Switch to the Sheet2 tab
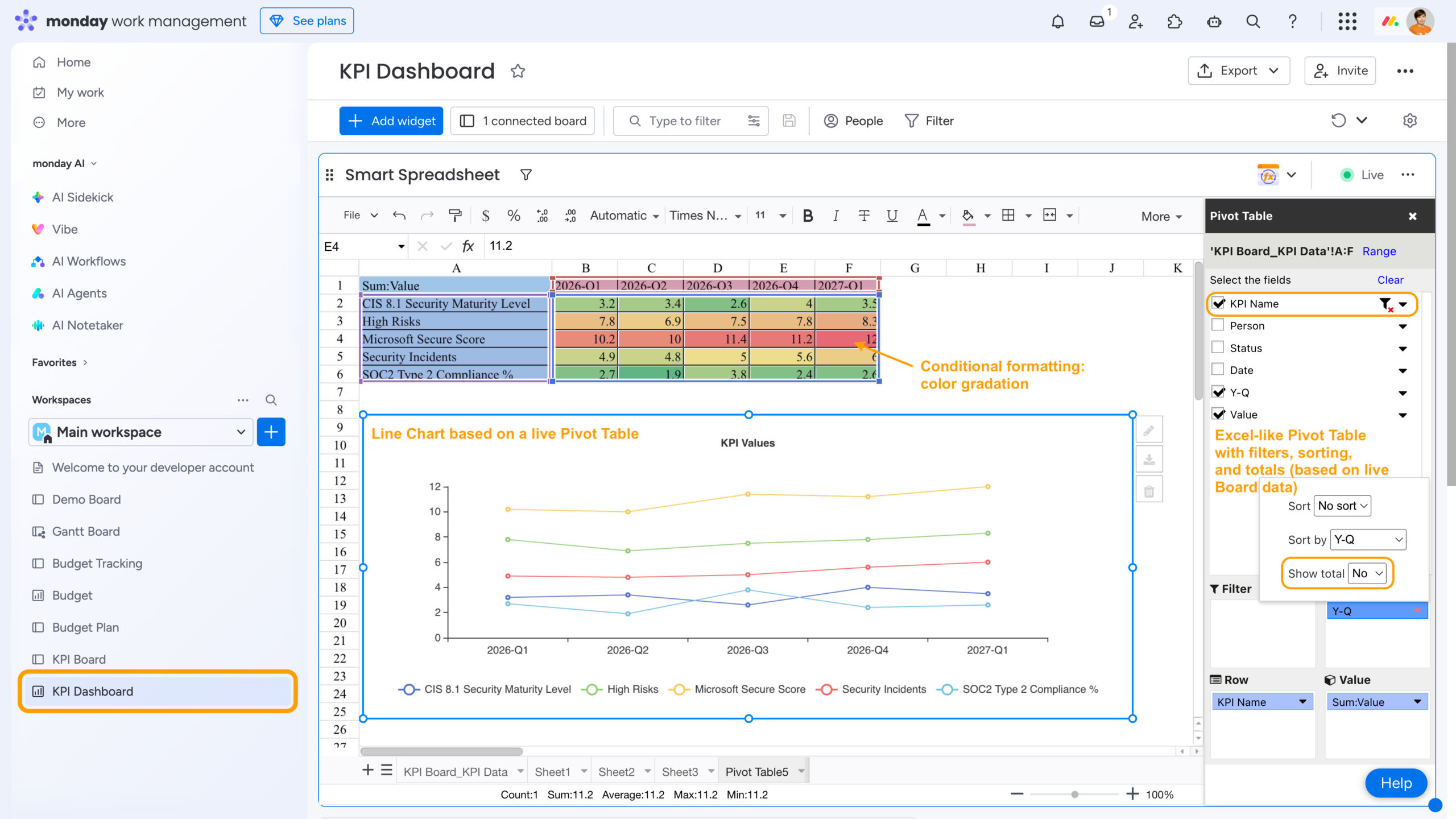Screen dimensions: 1456x819 [x=618, y=771]
